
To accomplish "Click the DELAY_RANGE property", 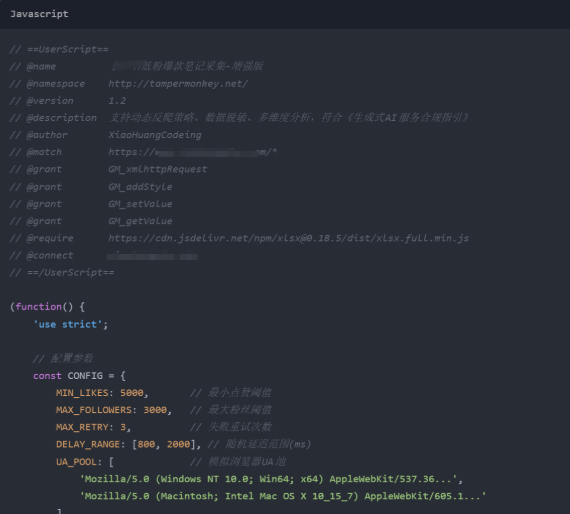I will pos(88,444).
